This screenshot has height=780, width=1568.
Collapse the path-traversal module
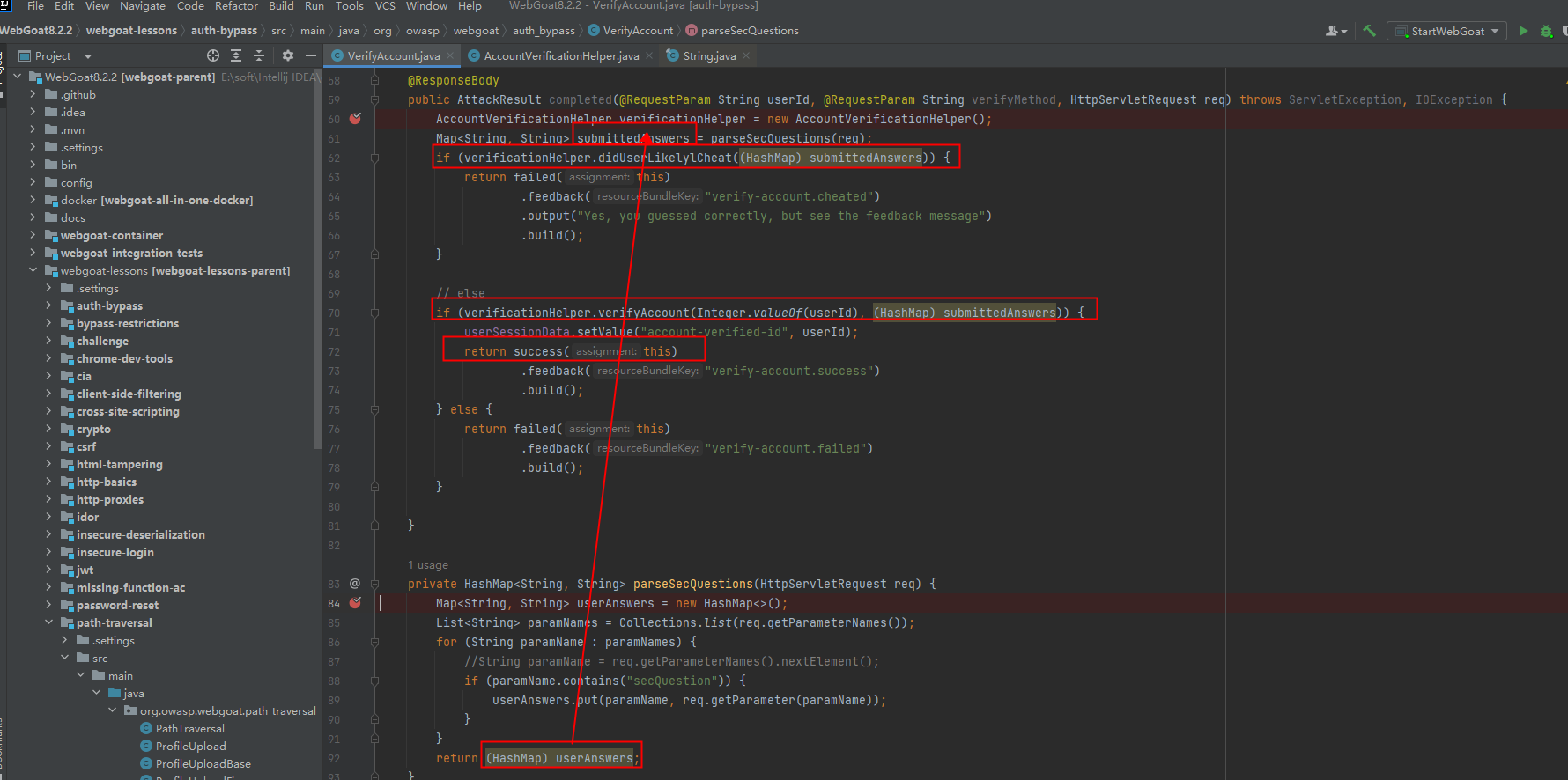(x=49, y=622)
